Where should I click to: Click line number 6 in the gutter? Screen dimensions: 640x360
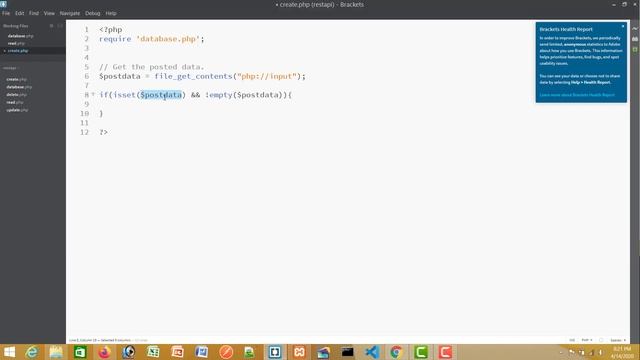click(87, 76)
